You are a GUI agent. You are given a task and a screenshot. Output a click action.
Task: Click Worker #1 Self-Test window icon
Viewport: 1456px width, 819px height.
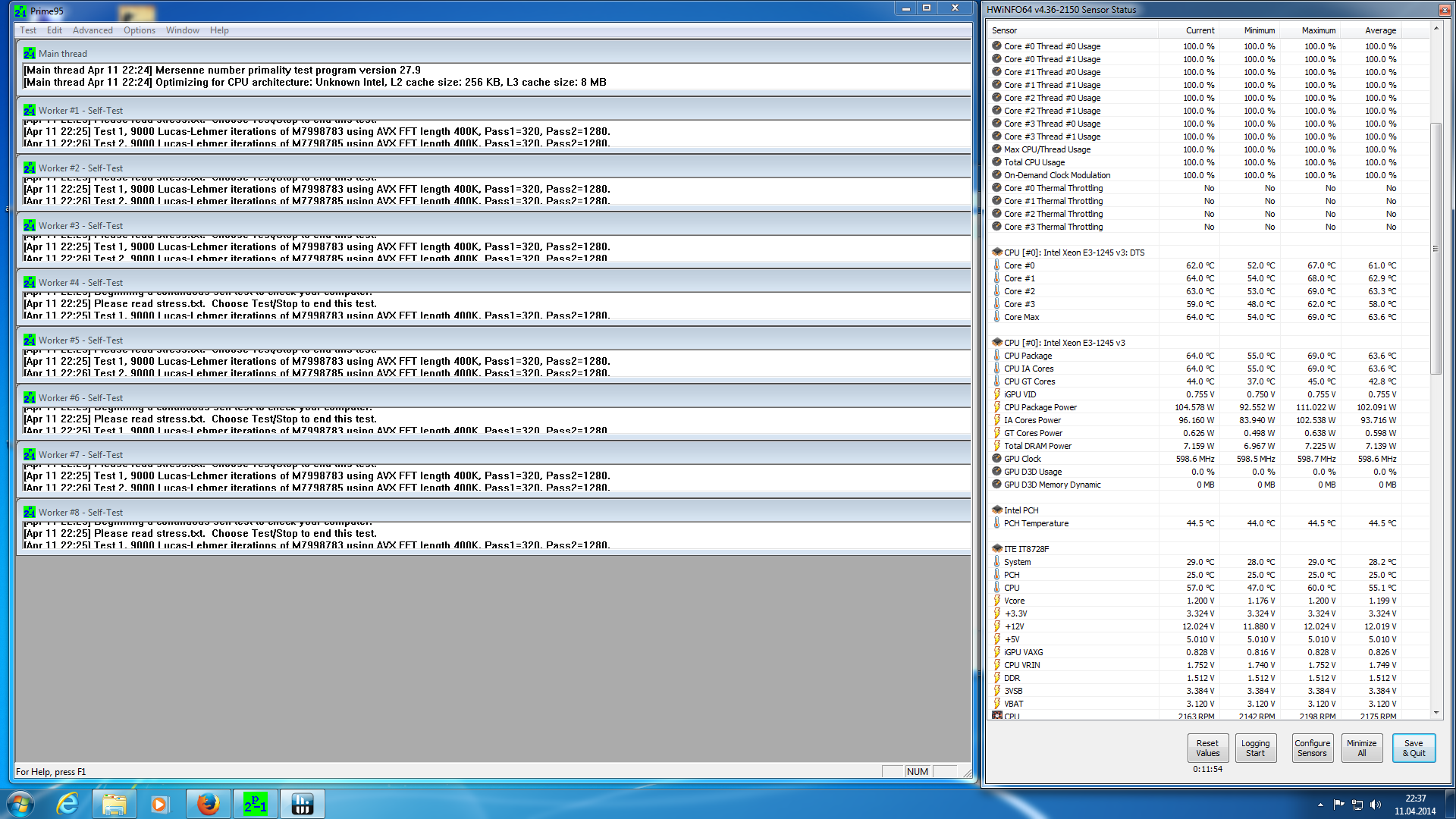coord(30,111)
